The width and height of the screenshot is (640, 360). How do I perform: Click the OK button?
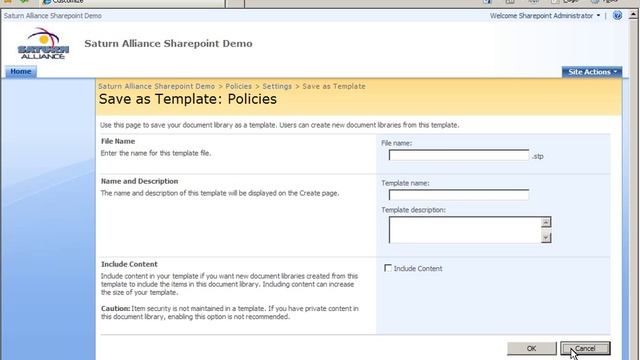pos(531,348)
